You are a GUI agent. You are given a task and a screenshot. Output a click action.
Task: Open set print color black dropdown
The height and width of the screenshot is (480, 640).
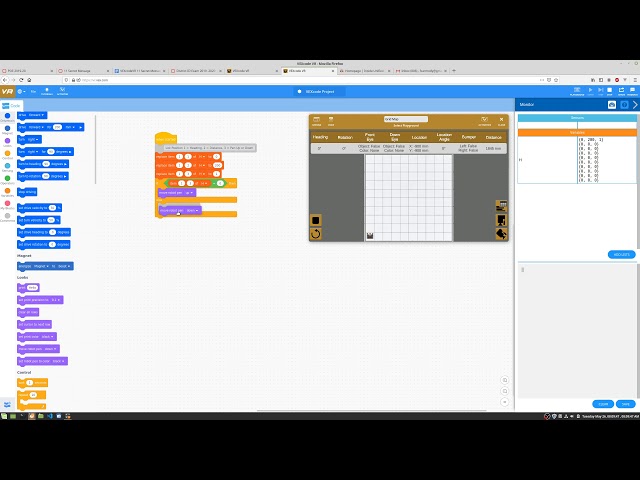(48, 337)
